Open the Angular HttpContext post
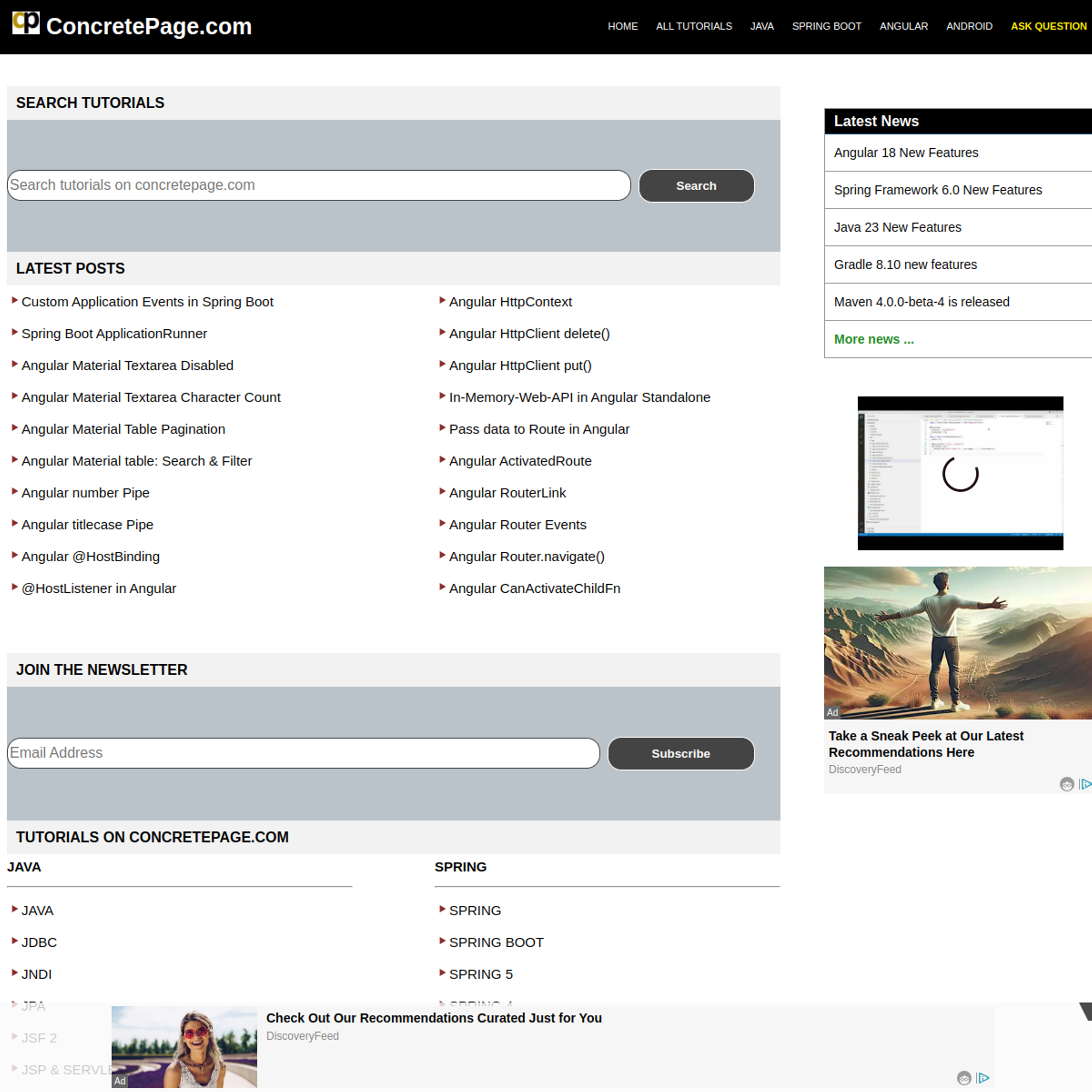This screenshot has width=1092, height=1092. coord(510,302)
